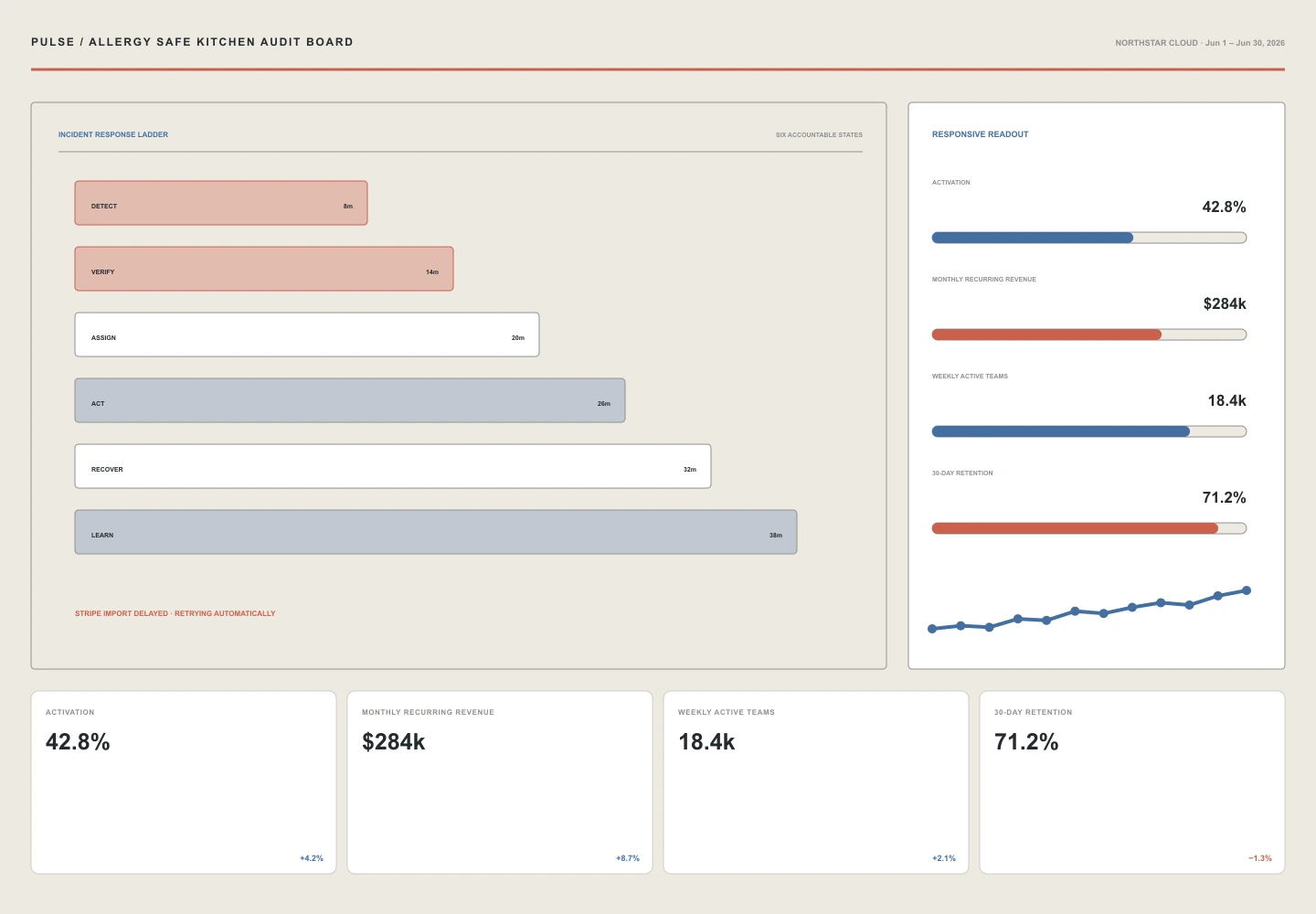Viewport: 1316px width, 914px height.
Task: Click the 30-Day Retention progress bar
Action: pos(1089,528)
